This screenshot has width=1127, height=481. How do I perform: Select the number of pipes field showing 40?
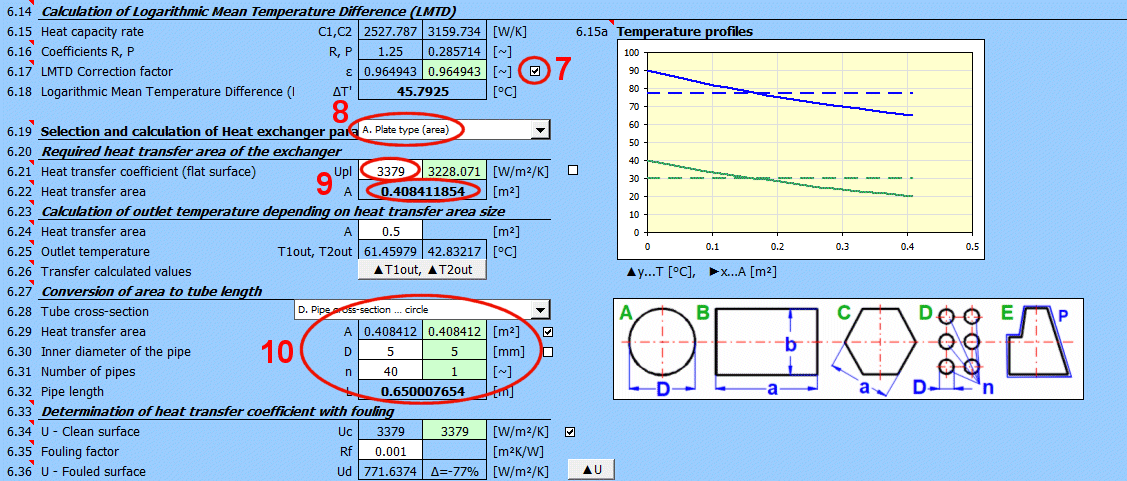(x=390, y=371)
